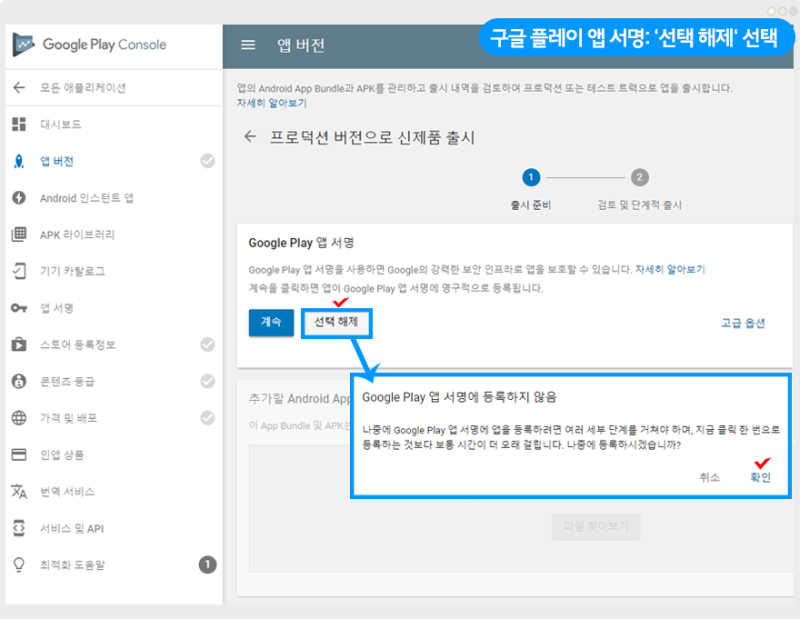Click the 대시보드 dashboard icon
The image size is (800, 619).
pos(19,125)
